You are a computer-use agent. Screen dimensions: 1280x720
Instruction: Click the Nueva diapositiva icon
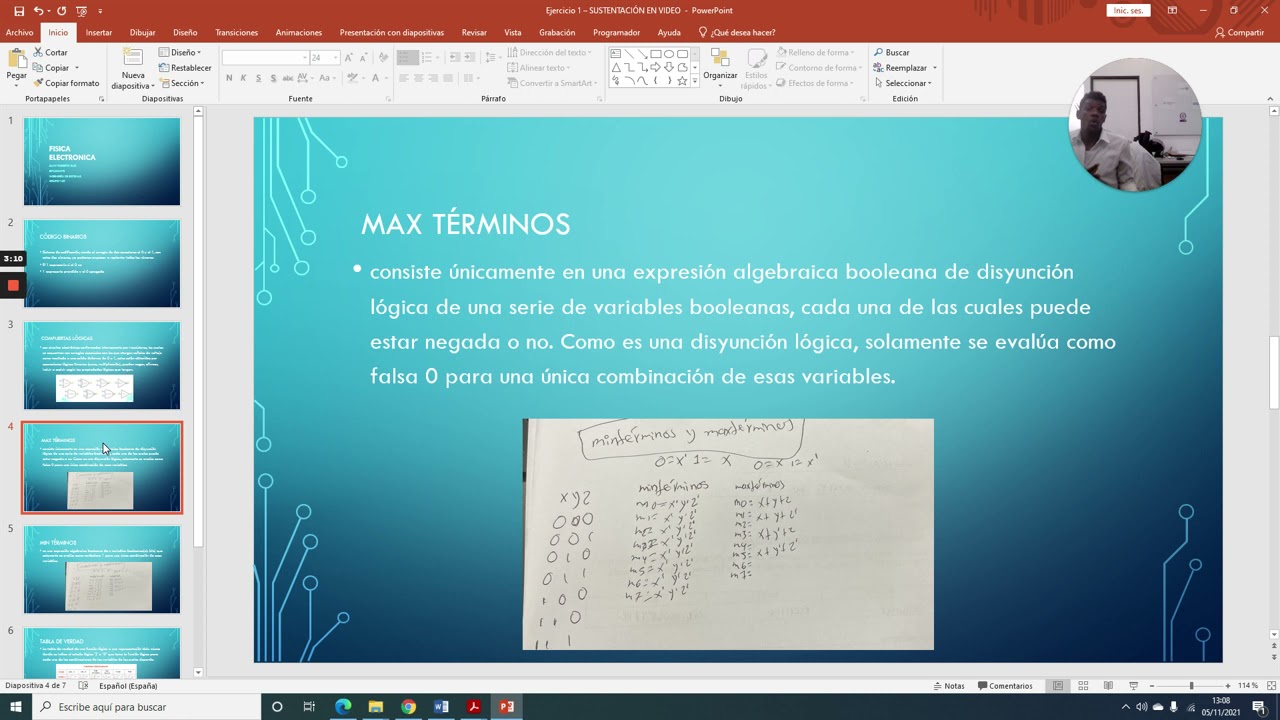(x=133, y=58)
